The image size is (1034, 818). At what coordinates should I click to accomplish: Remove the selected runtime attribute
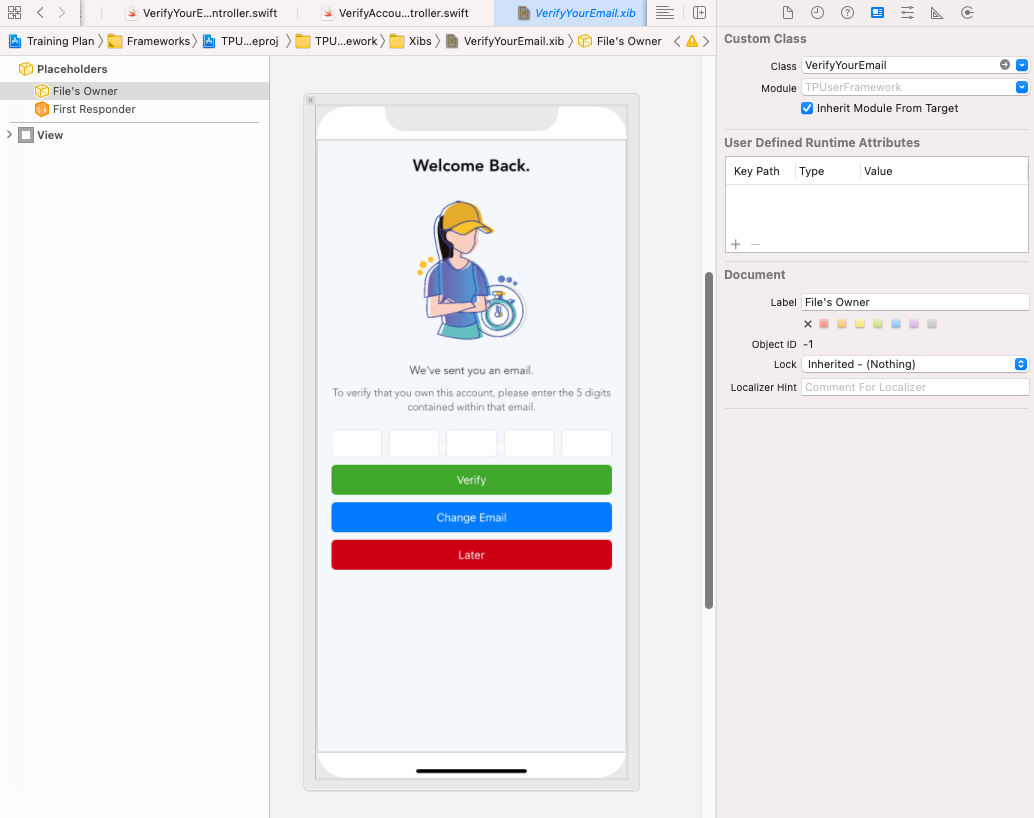point(756,244)
